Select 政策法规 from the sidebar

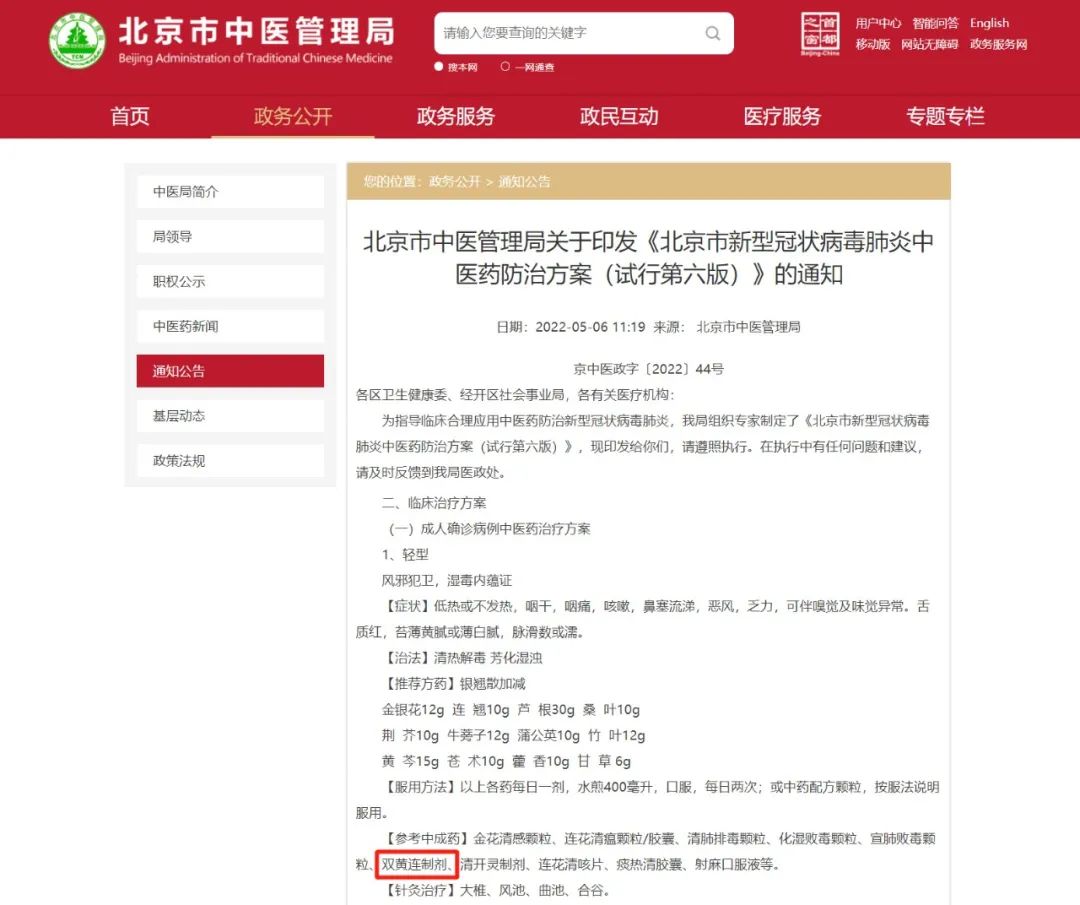pos(230,460)
